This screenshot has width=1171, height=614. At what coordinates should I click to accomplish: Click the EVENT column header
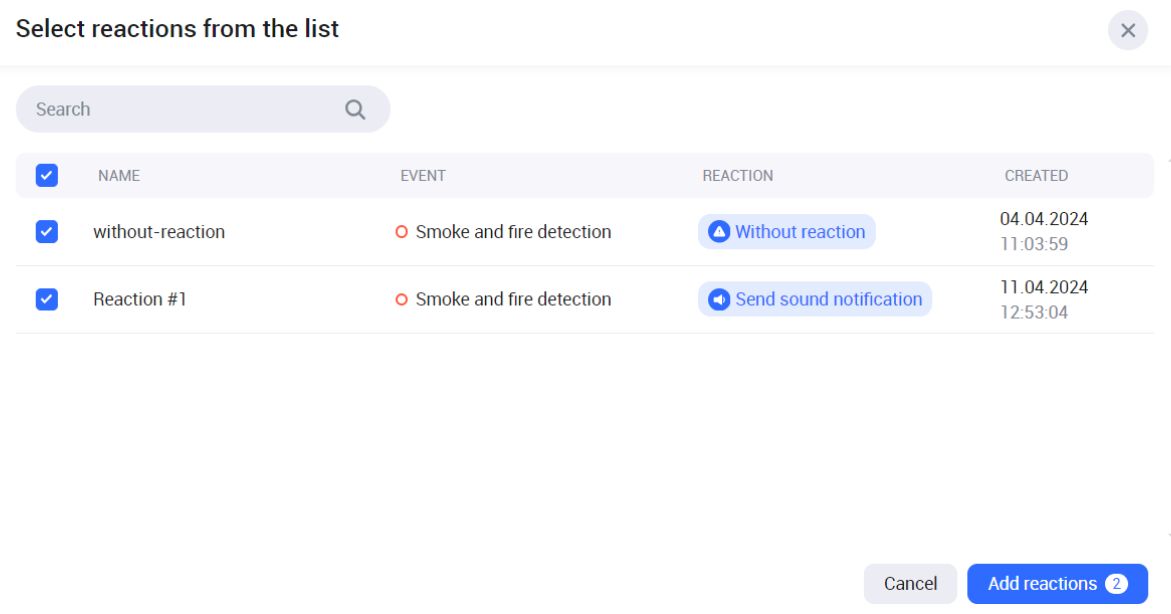point(423,176)
